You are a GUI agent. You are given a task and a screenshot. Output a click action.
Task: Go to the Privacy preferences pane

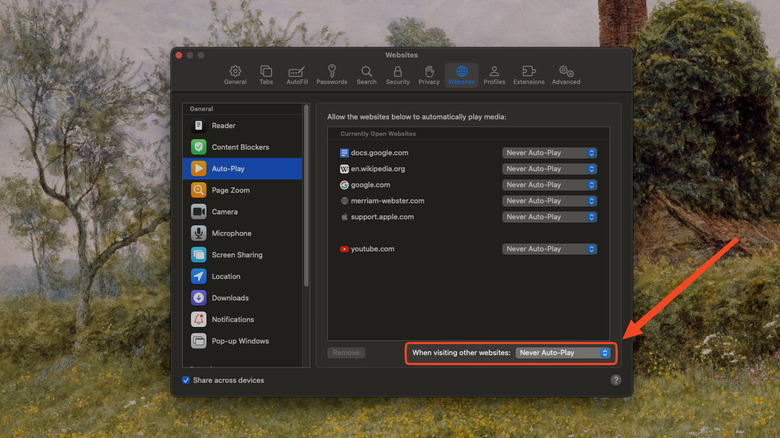429,75
